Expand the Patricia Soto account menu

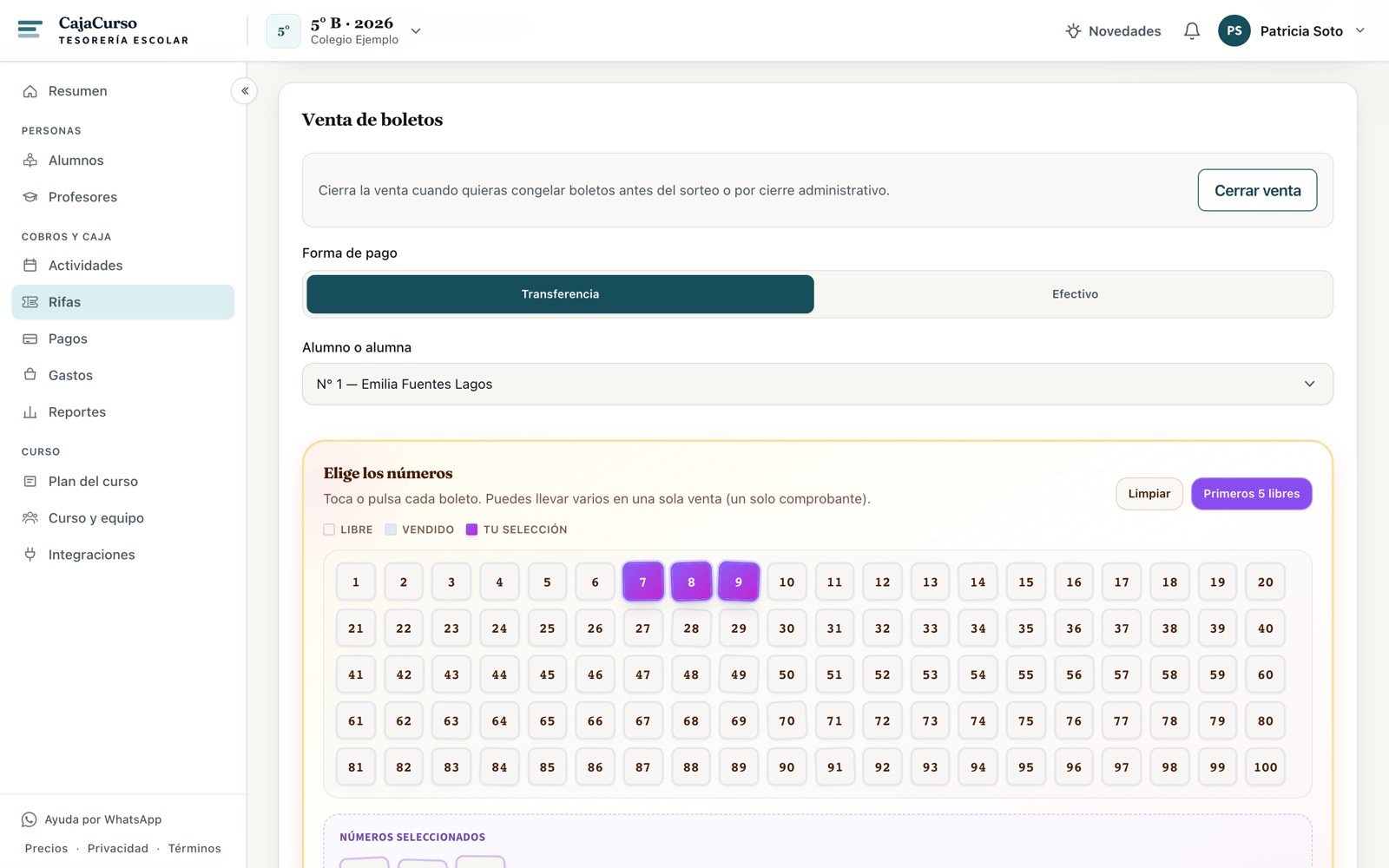[x=1293, y=31]
